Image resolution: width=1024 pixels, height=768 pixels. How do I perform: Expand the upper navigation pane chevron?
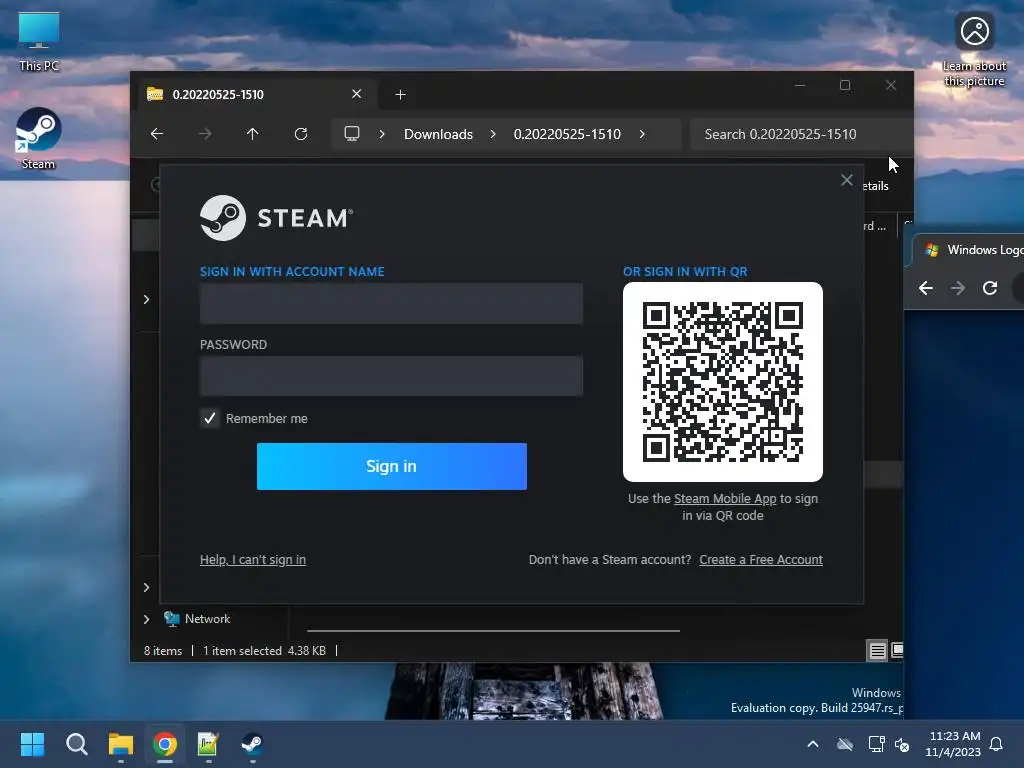[146, 299]
